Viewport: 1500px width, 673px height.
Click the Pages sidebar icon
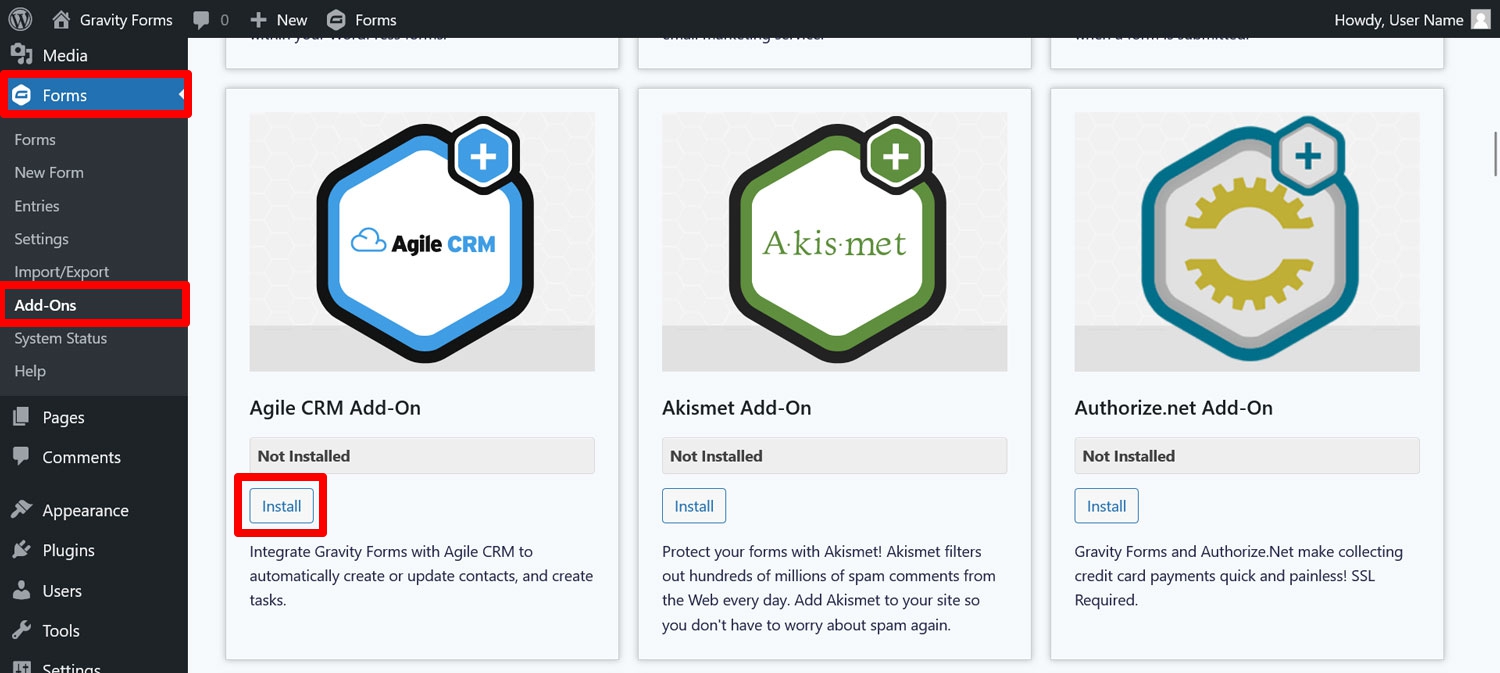coord(21,417)
